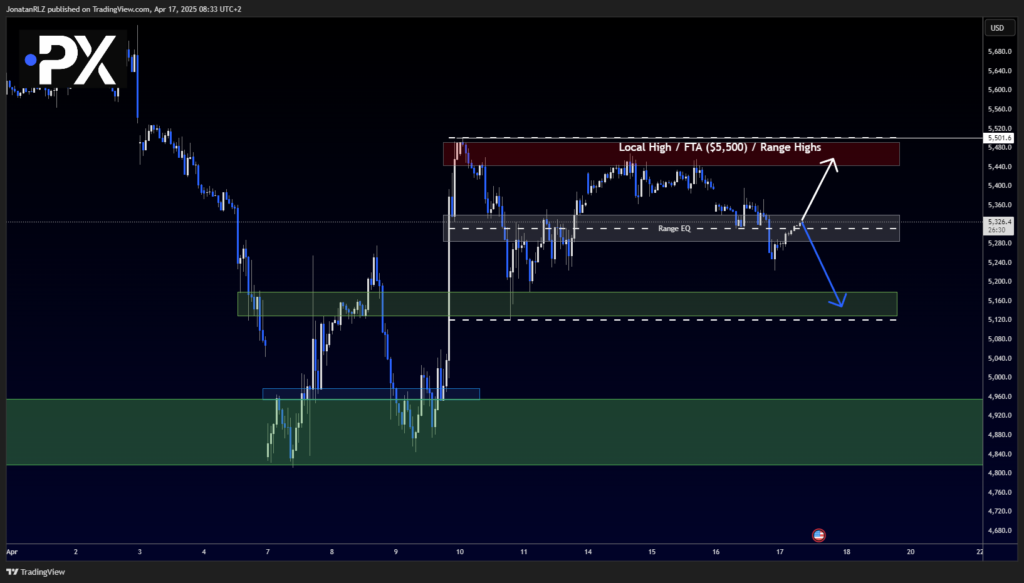
Task: Click the 5,280.0 price axis label
Action: (x=1000, y=243)
